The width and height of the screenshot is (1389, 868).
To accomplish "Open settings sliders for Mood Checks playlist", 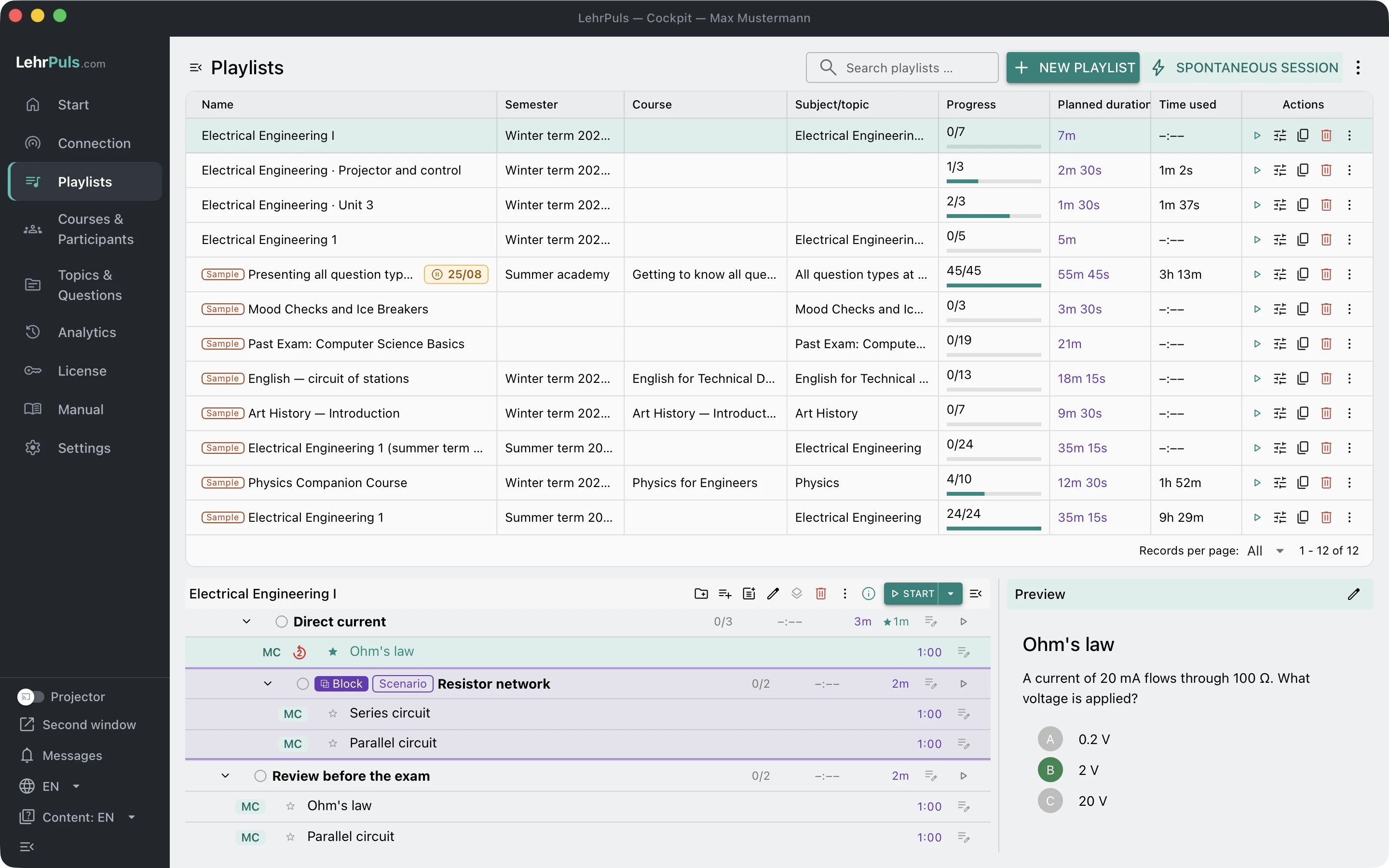I will [1280, 309].
